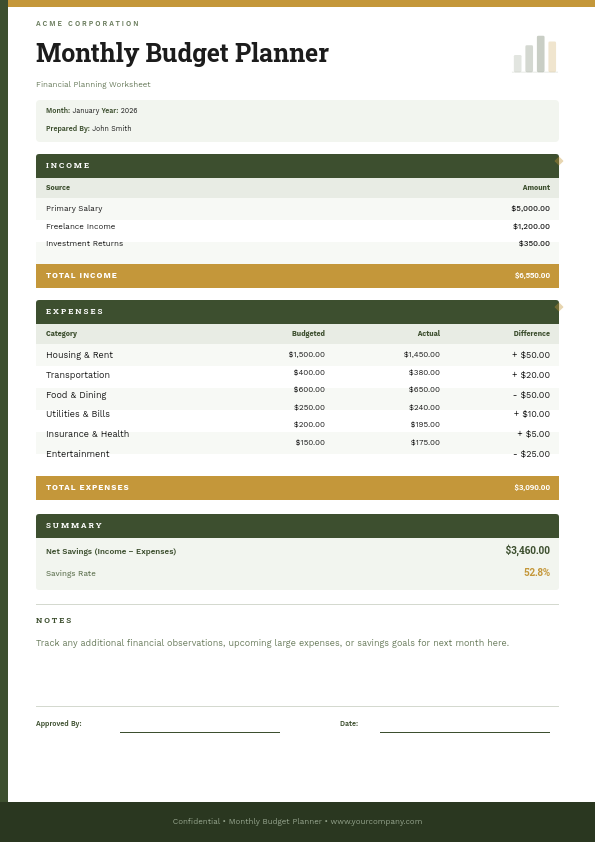The image size is (595, 842).
Task: Click the EXPENSES section header
Action: [298, 312]
